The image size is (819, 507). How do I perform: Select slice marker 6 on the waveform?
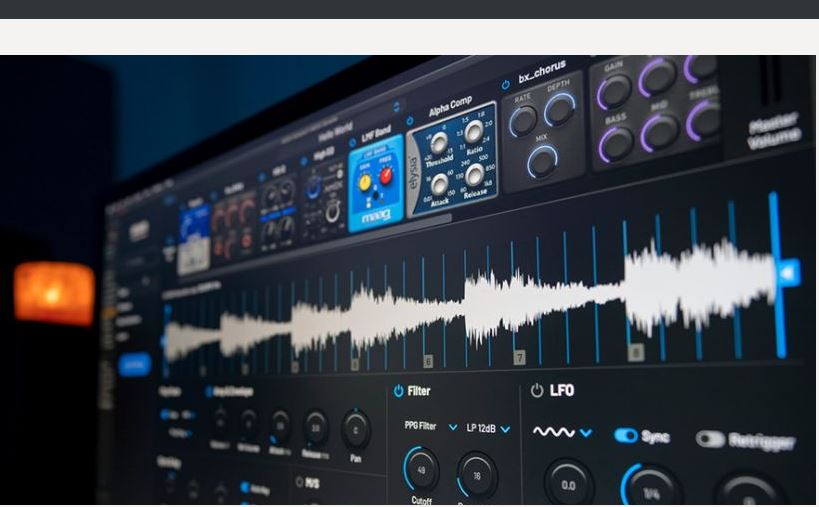(428, 361)
